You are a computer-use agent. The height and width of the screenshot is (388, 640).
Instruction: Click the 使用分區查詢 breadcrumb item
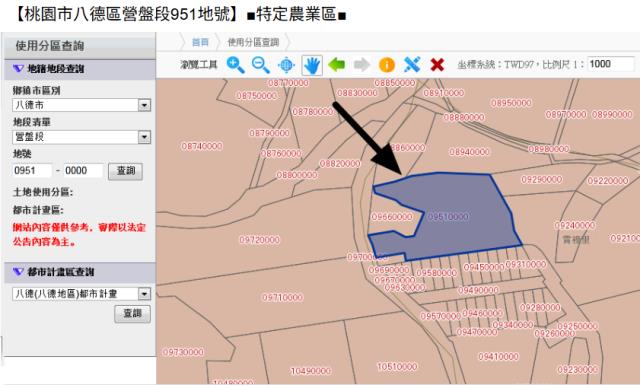(x=253, y=42)
